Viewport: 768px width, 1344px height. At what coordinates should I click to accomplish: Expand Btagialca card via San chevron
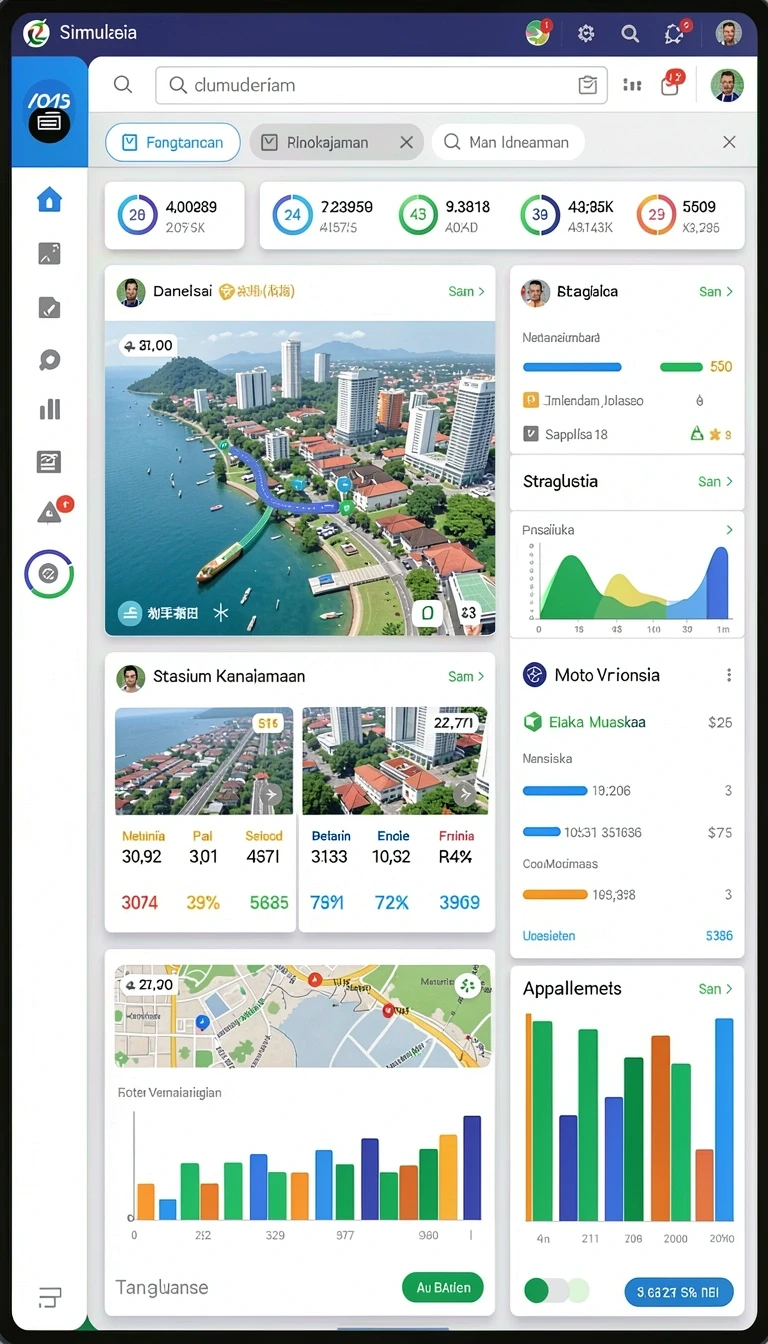click(x=716, y=292)
